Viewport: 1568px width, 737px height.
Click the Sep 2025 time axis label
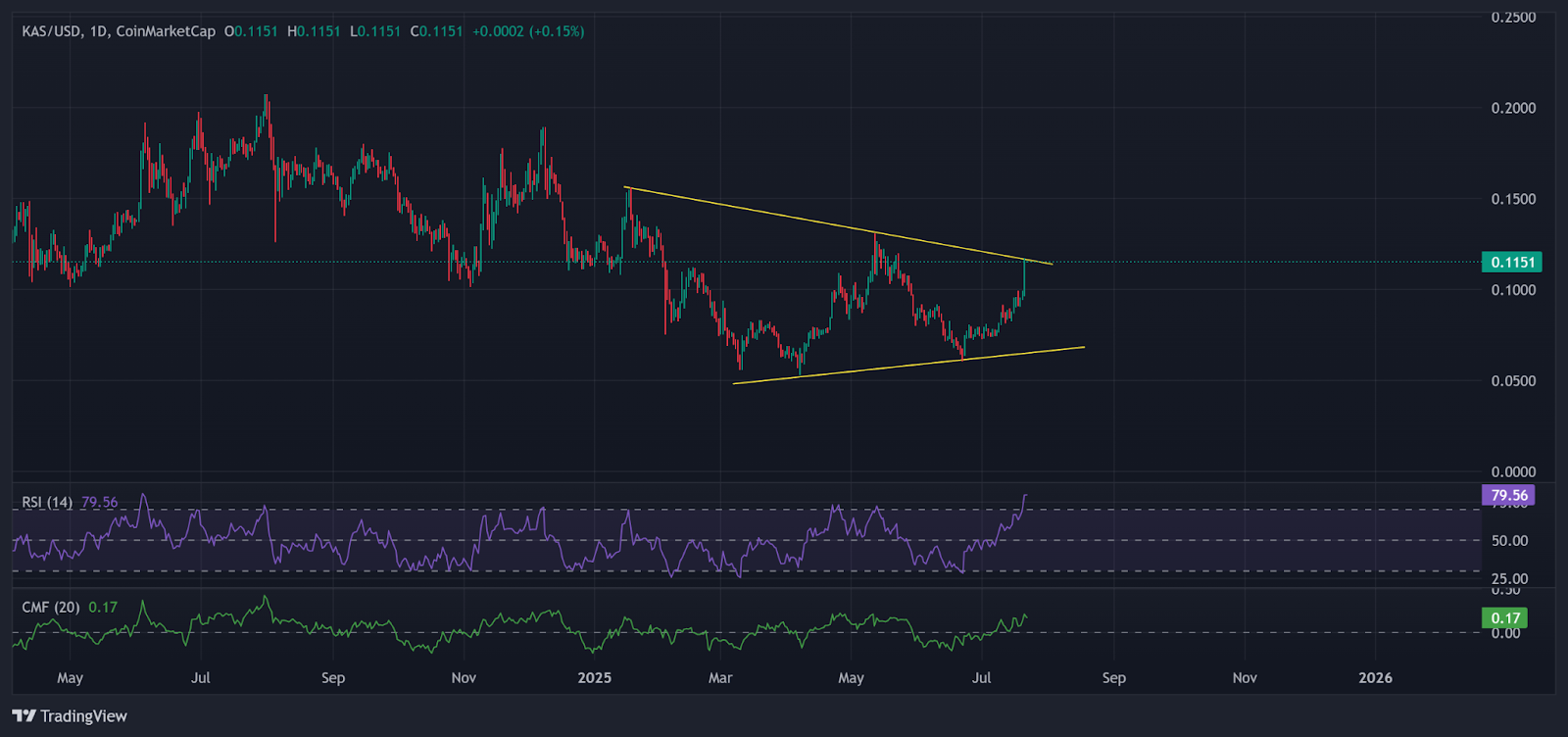(x=1113, y=678)
